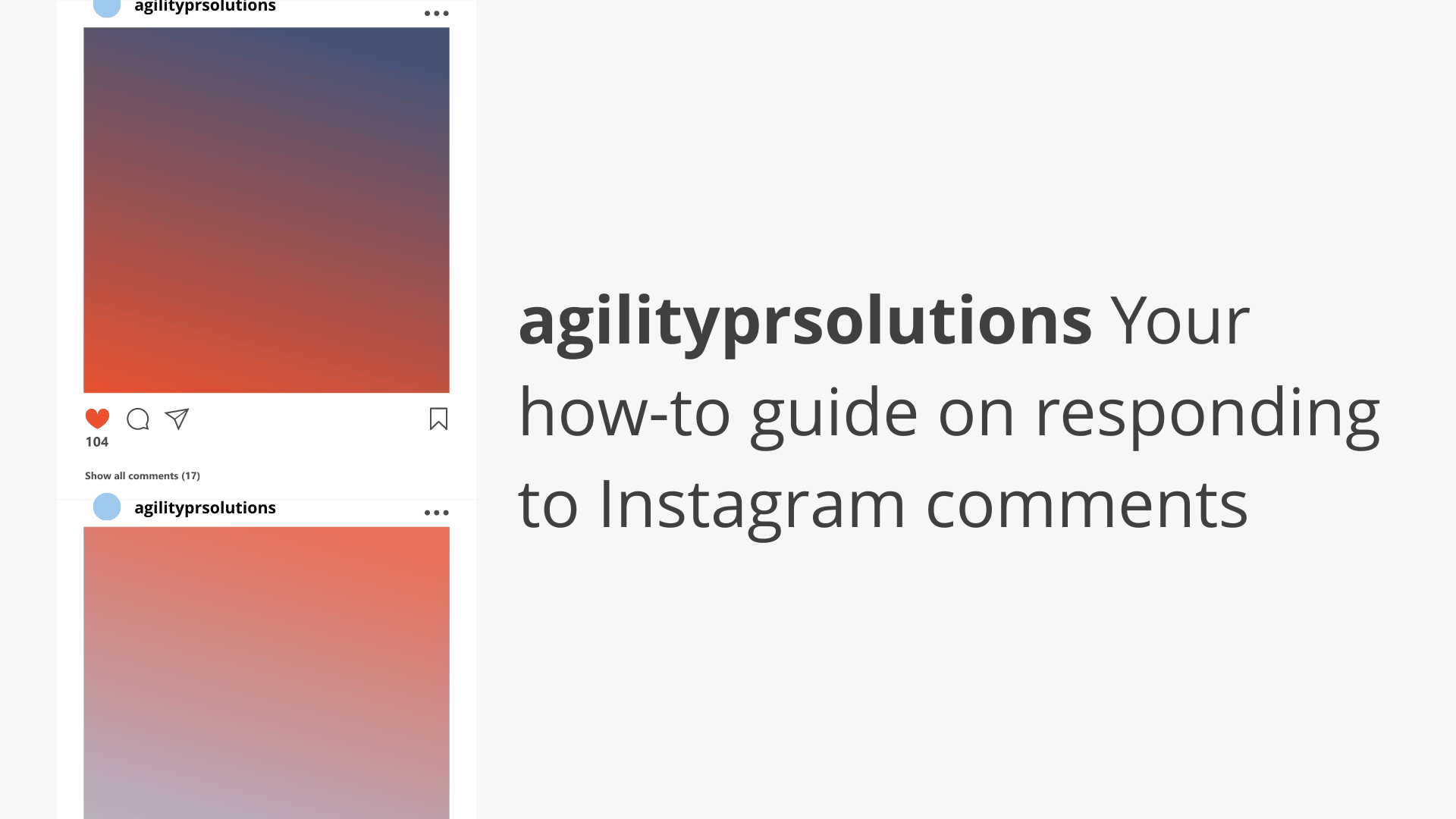This screenshot has height=819, width=1456.
Task: Click the heart/like icon on post
Action: [97, 418]
